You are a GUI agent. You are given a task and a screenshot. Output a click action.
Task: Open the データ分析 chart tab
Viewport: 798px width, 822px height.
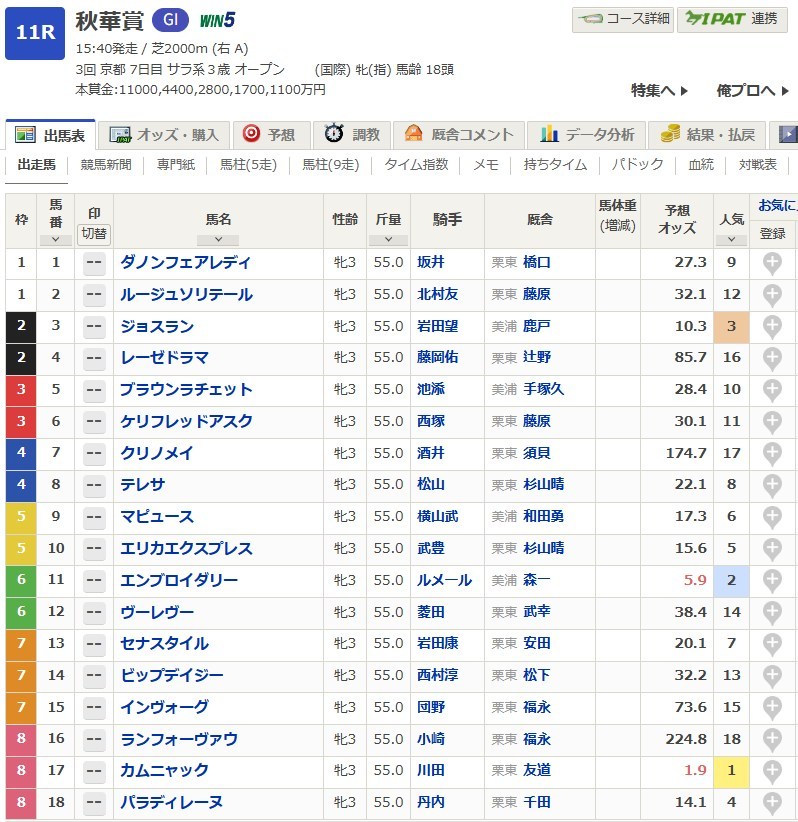coord(587,135)
